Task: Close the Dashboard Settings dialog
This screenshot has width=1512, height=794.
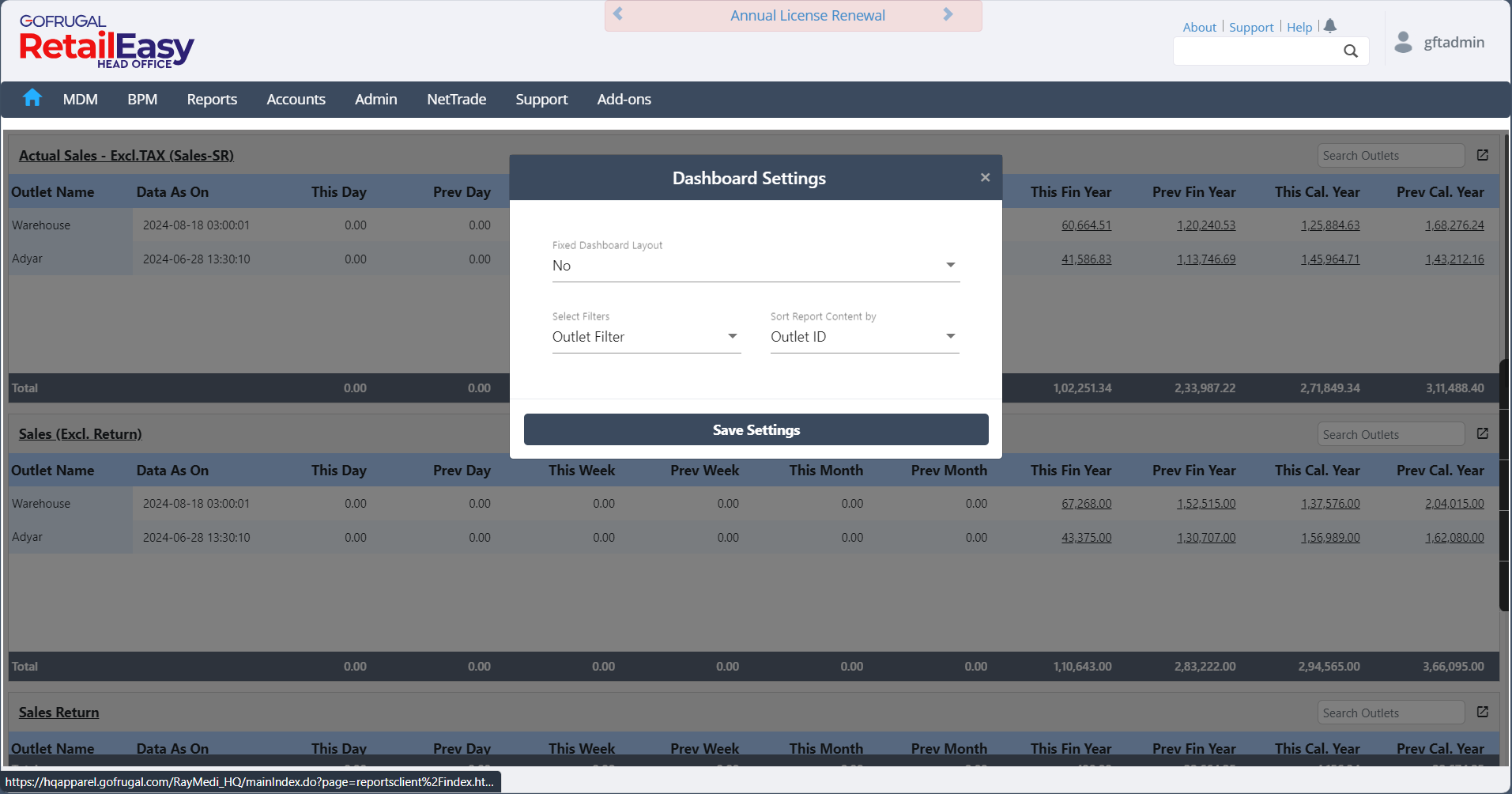Action: (x=985, y=177)
